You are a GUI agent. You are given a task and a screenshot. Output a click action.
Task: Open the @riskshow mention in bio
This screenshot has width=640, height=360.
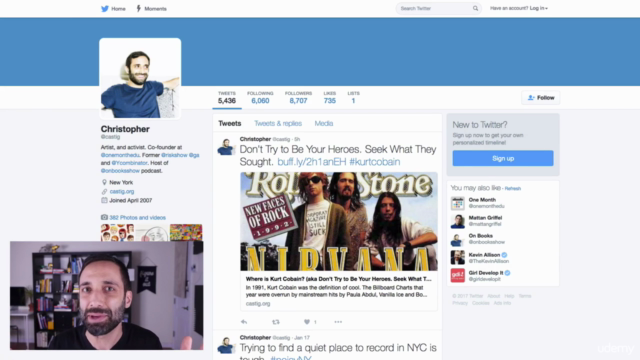(x=174, y=155)
